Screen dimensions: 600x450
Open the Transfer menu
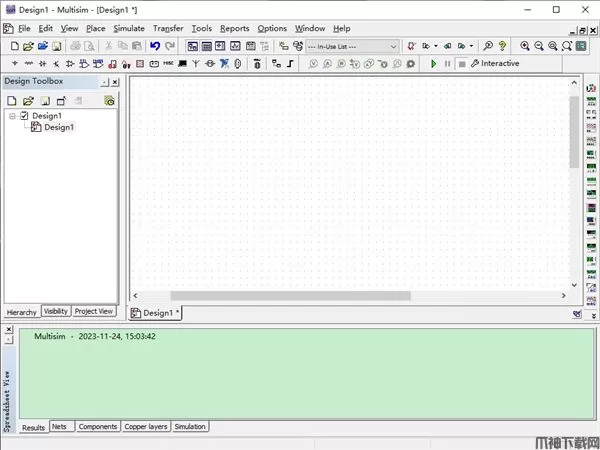click(x=168, y=29)
